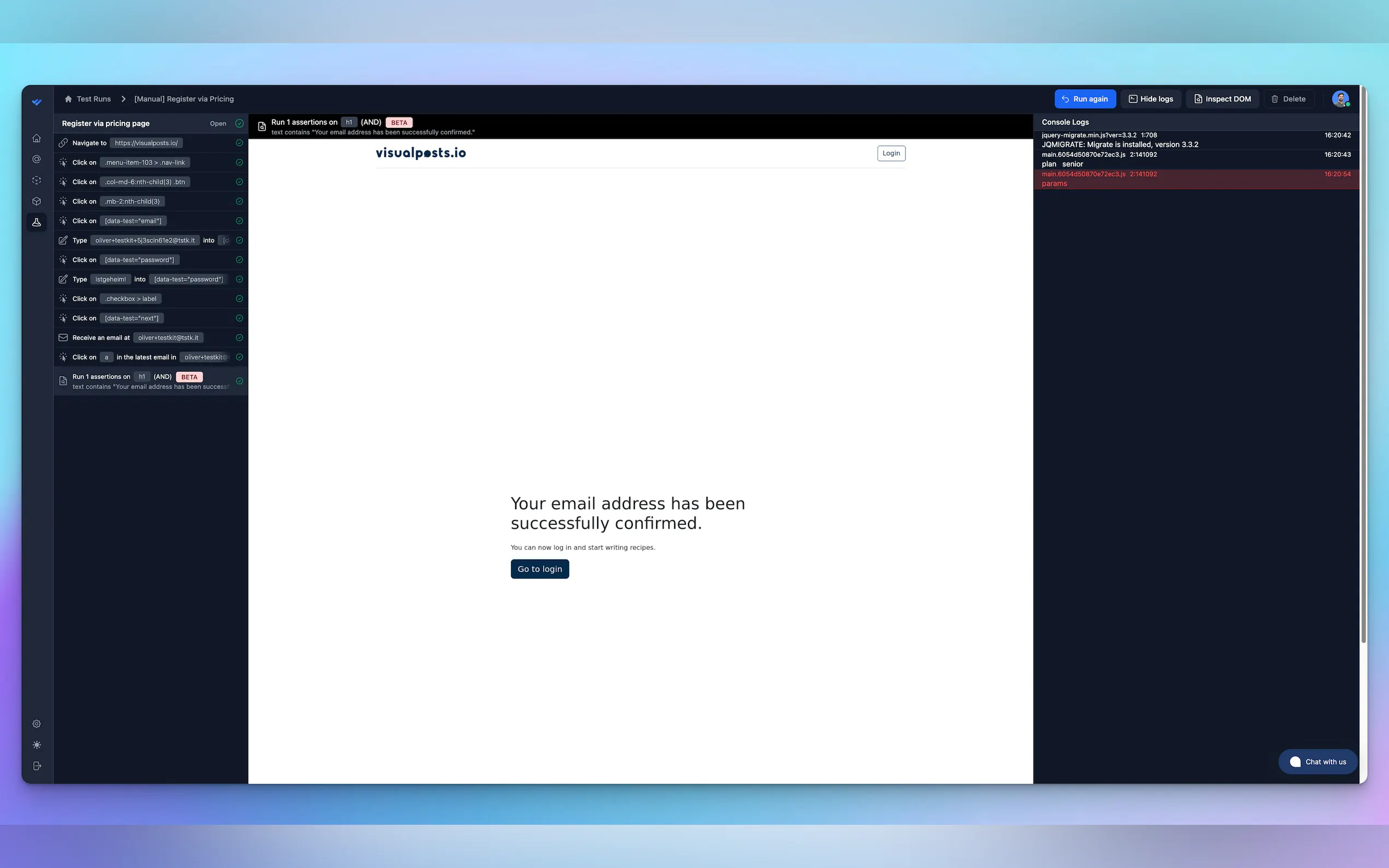Open the email @ section in sidebar
The width and height of the screenshot is (1389, 868).
click(37, 159)
